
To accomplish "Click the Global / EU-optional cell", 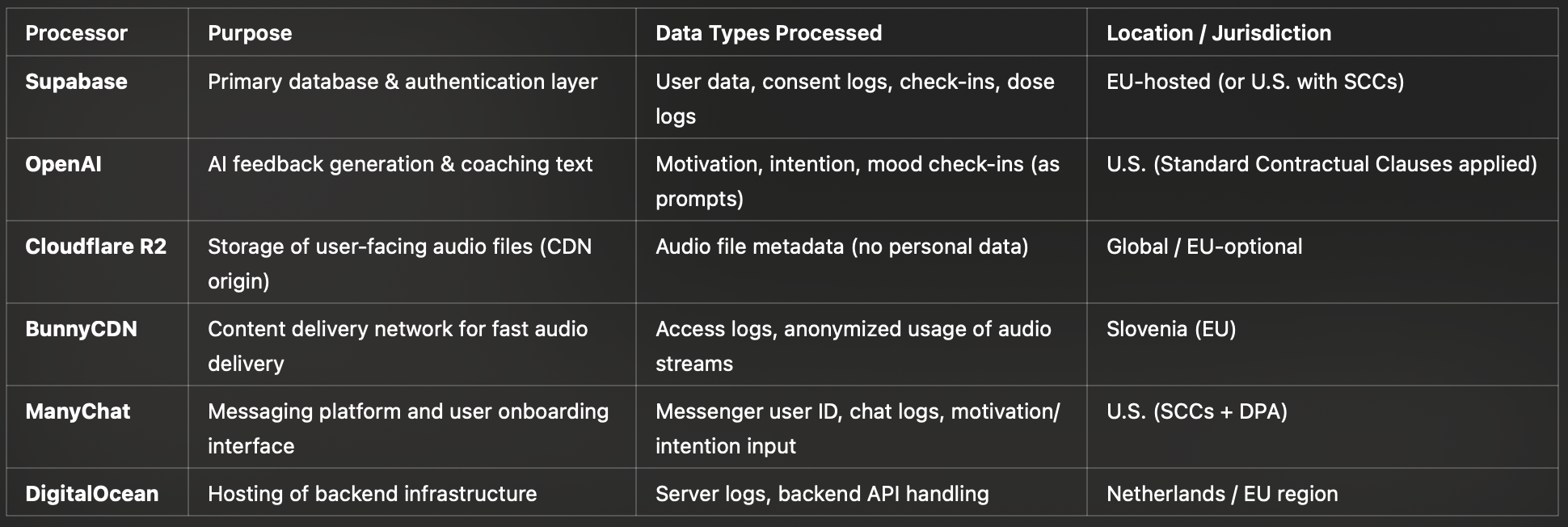I will (1203, 247).
